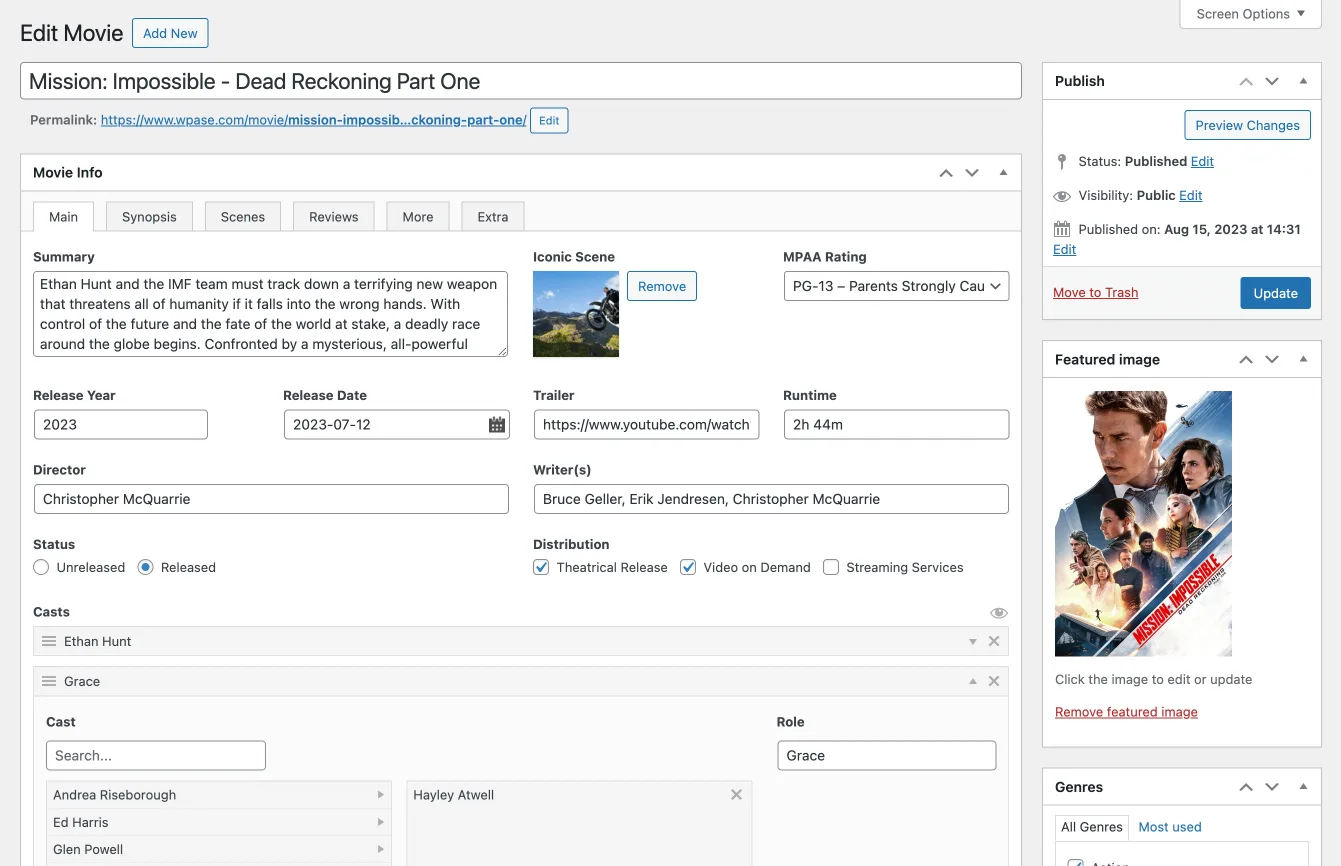
Task: Switch to All Genres tab
Action: (1092, 827)
